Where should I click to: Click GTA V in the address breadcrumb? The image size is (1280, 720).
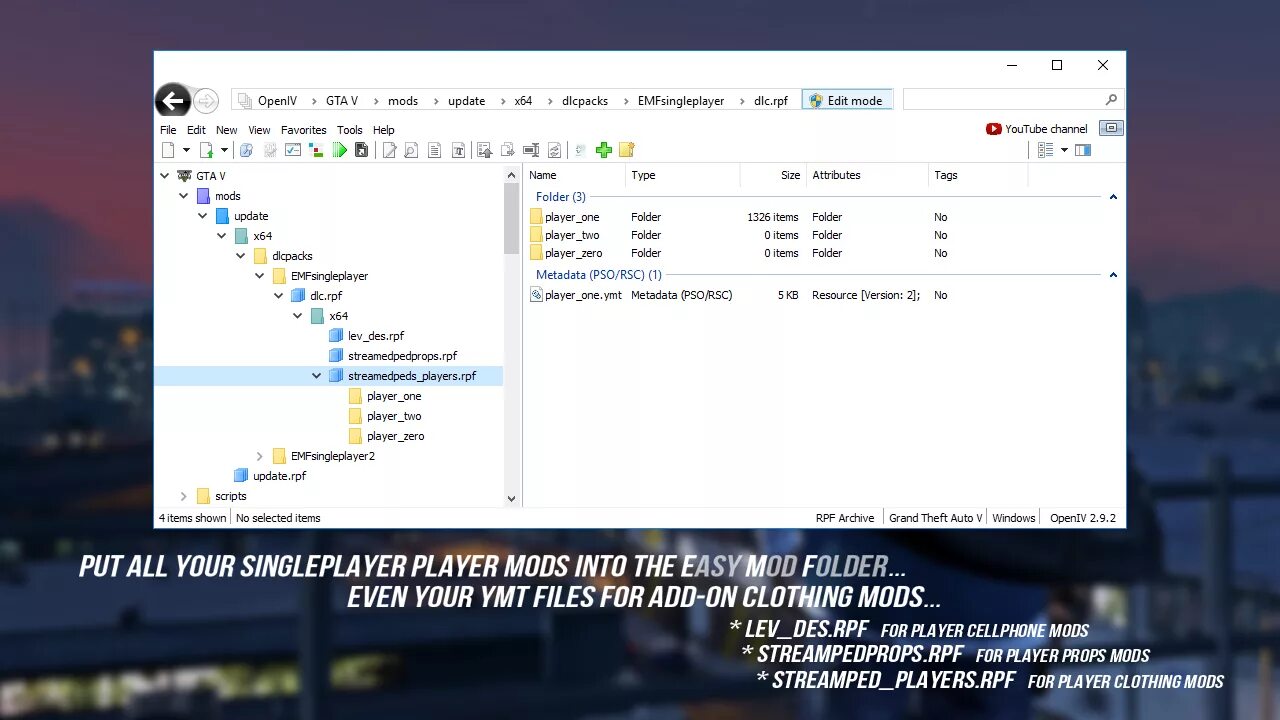click(341, 101)
